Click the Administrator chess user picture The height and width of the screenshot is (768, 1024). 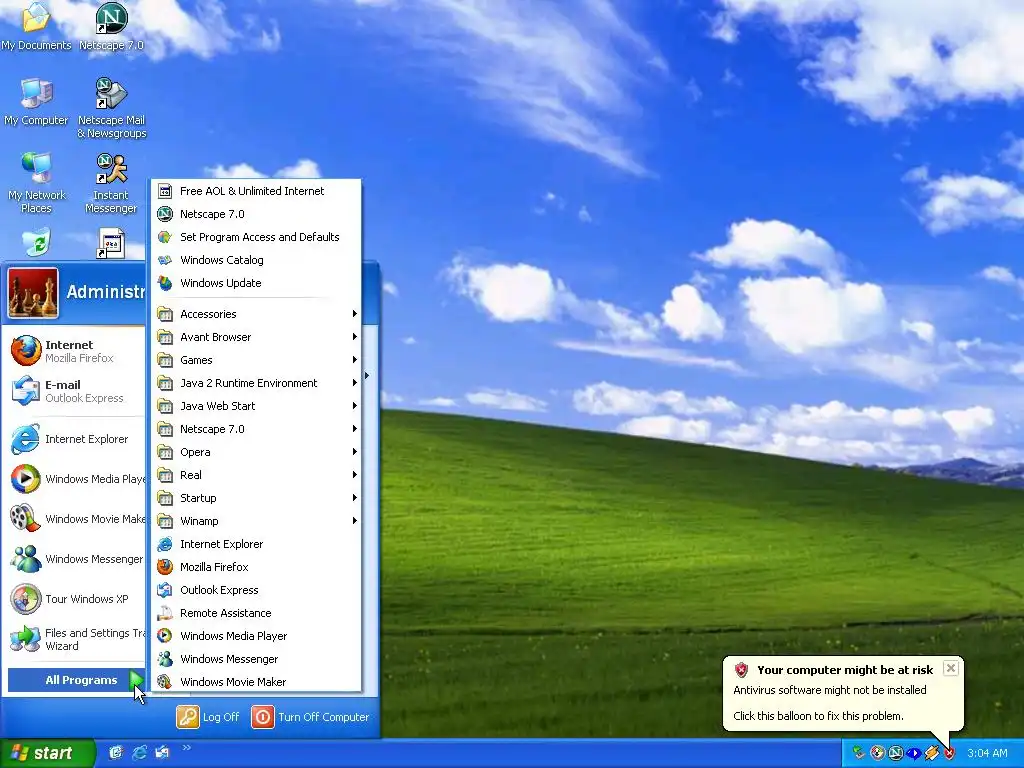coord(33,293)
